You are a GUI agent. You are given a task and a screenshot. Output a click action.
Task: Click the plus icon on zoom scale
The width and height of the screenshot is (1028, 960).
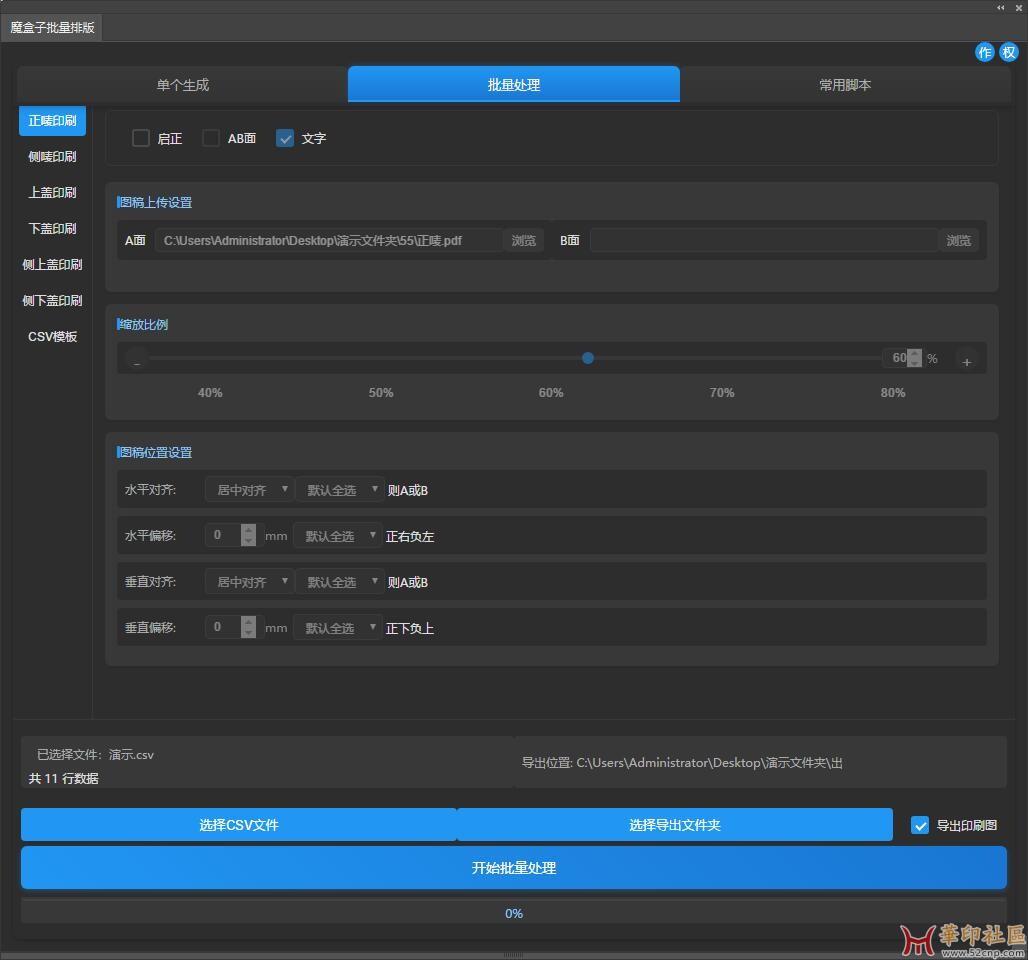click(966, 362)
